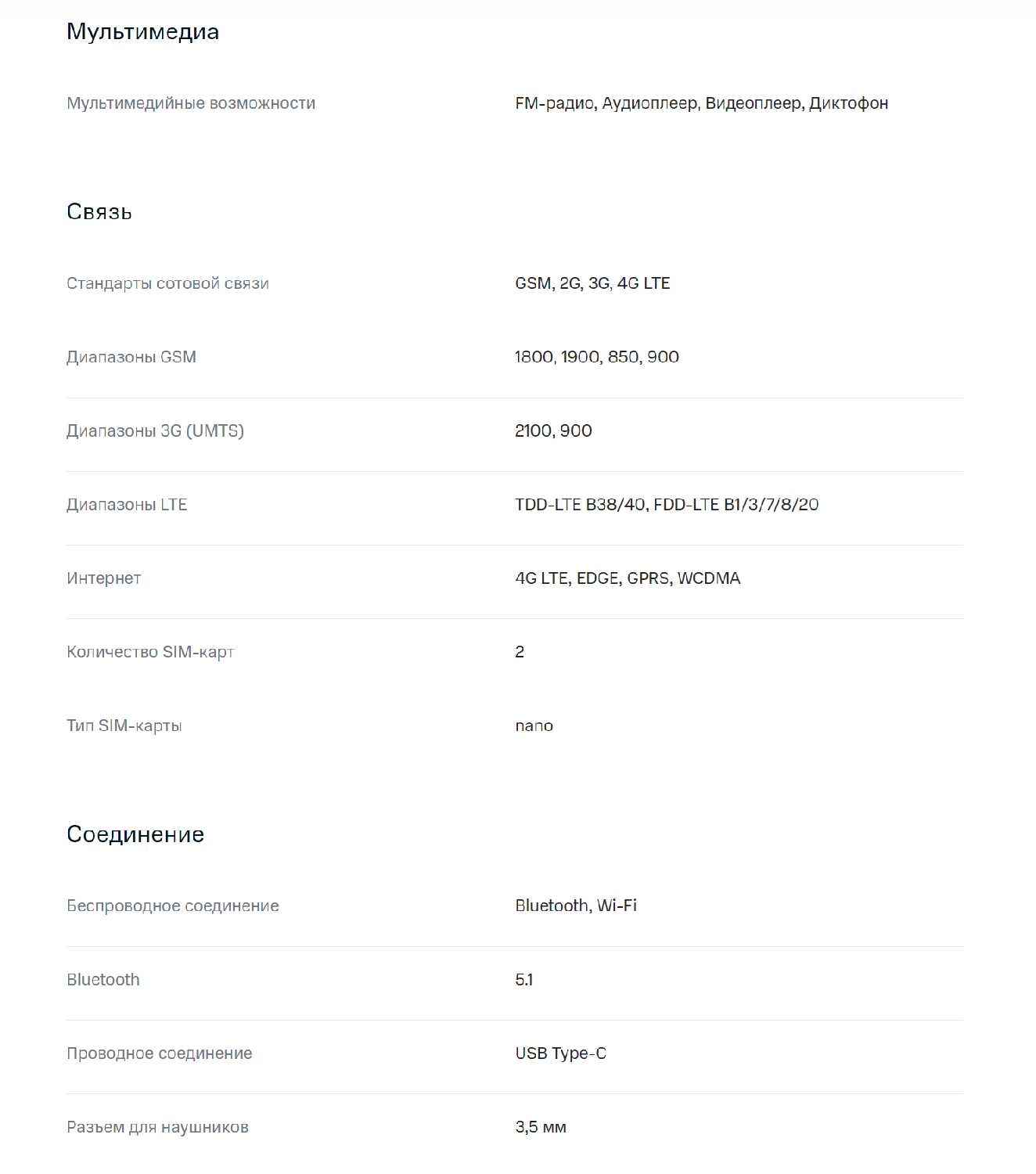Screen dimensions: 1036x1174
Task: Click the USB Type-C value text
Action: 560,1053
